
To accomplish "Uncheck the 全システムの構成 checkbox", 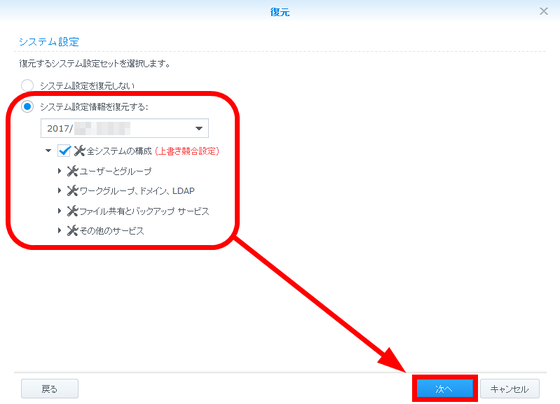I will tap(64, 151).
